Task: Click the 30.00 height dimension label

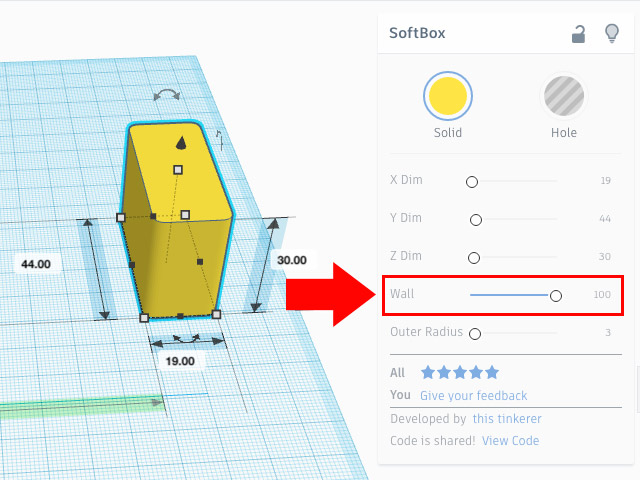Action: point(291,260)
